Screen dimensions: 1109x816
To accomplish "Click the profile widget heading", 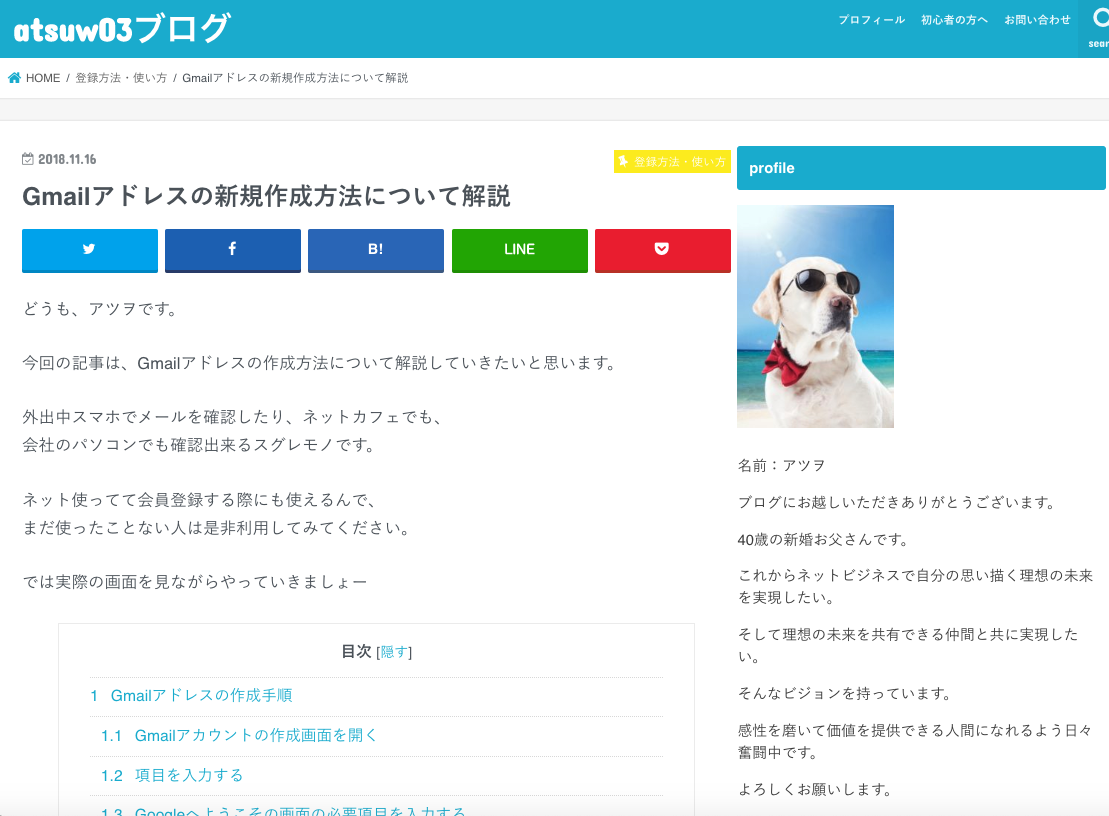I will (921, 168).
